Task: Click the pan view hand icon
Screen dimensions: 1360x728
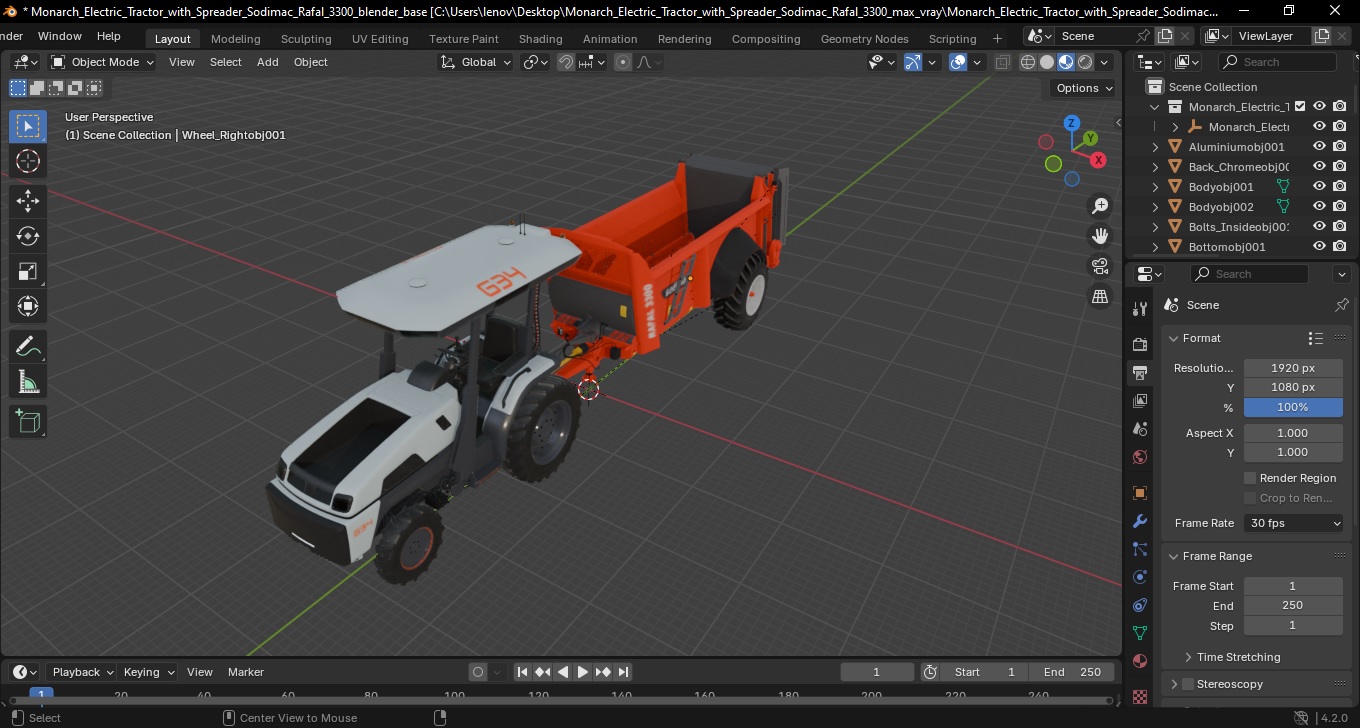Action: (1100, 236)
